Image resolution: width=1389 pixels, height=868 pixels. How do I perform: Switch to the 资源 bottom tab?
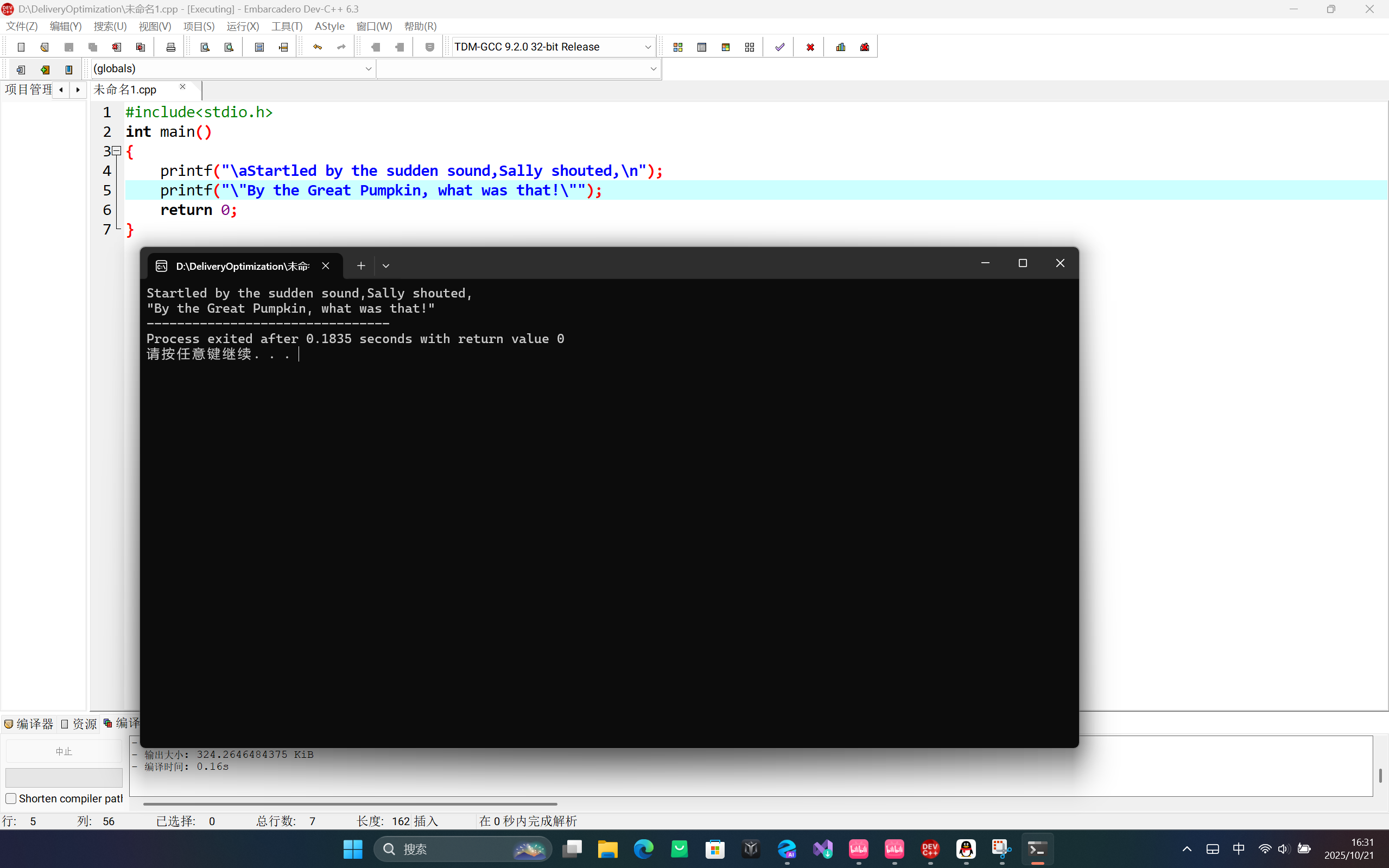[x=79, y=724]
